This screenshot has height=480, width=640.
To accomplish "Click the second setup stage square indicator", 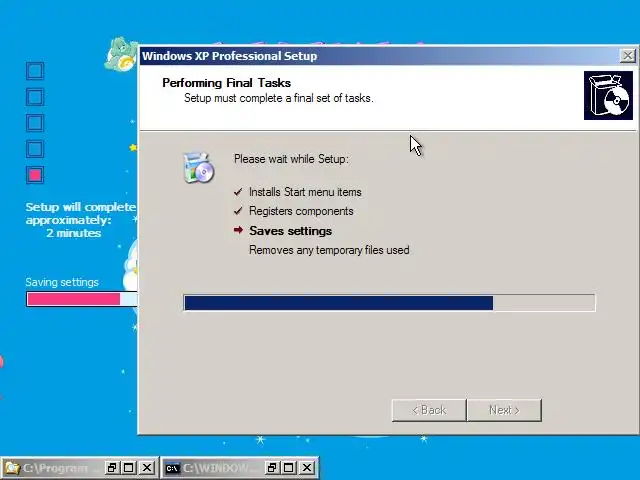I will [35, 97].
